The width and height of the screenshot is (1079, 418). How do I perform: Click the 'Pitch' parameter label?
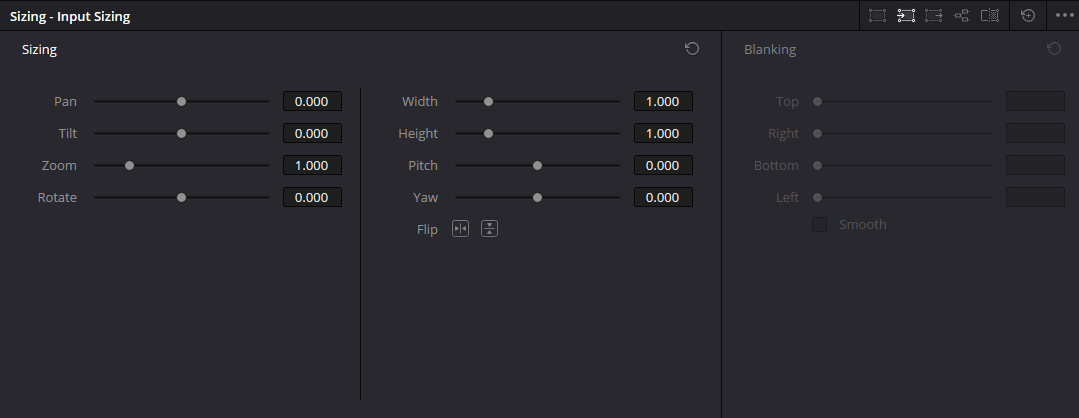click(x=423, y=165)
